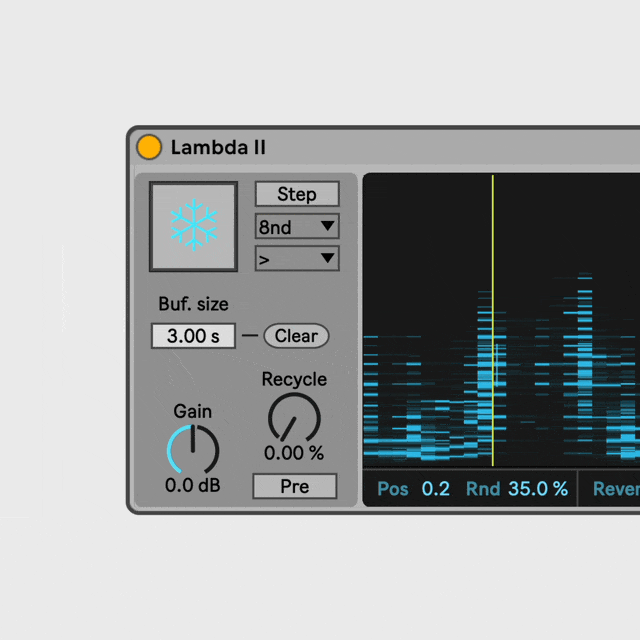Adjust the Recycle knob
The width and height of the screenshot is (640, 640).
[x=294, y=417]
